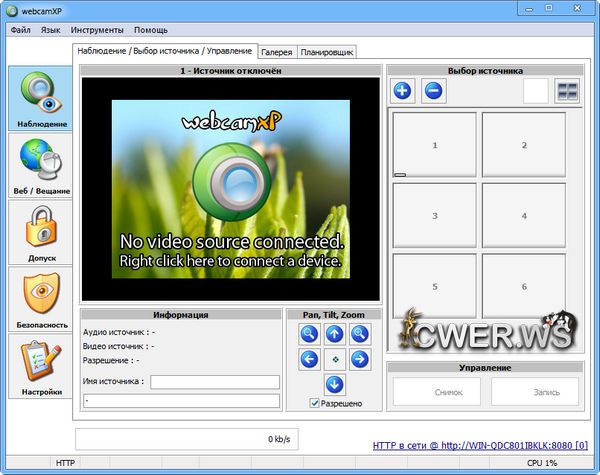Toggle the Разрешено checkbox
This screenshot has height=475, width=600.
315,403
